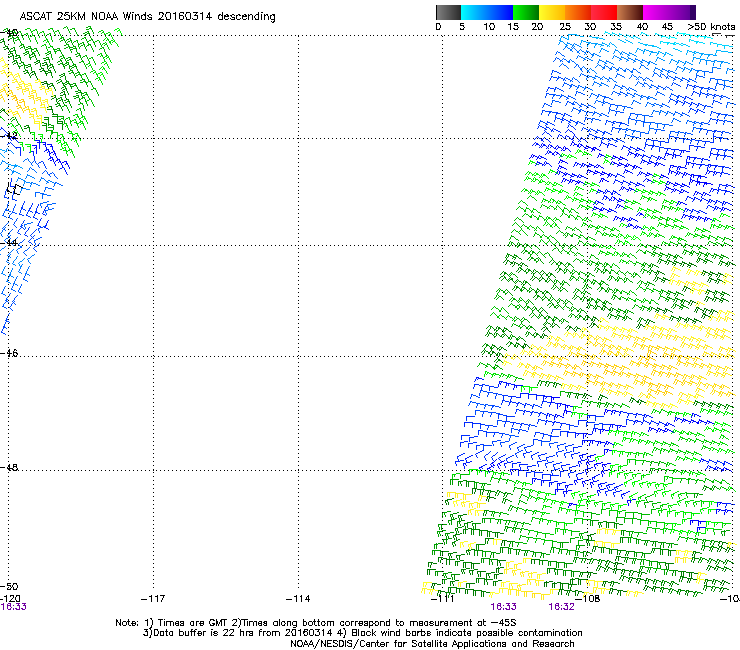Viewport: 740px width, 650px height.
Task: Click the blue 5-15 knots legend segment
Action: tap(487, 12)
